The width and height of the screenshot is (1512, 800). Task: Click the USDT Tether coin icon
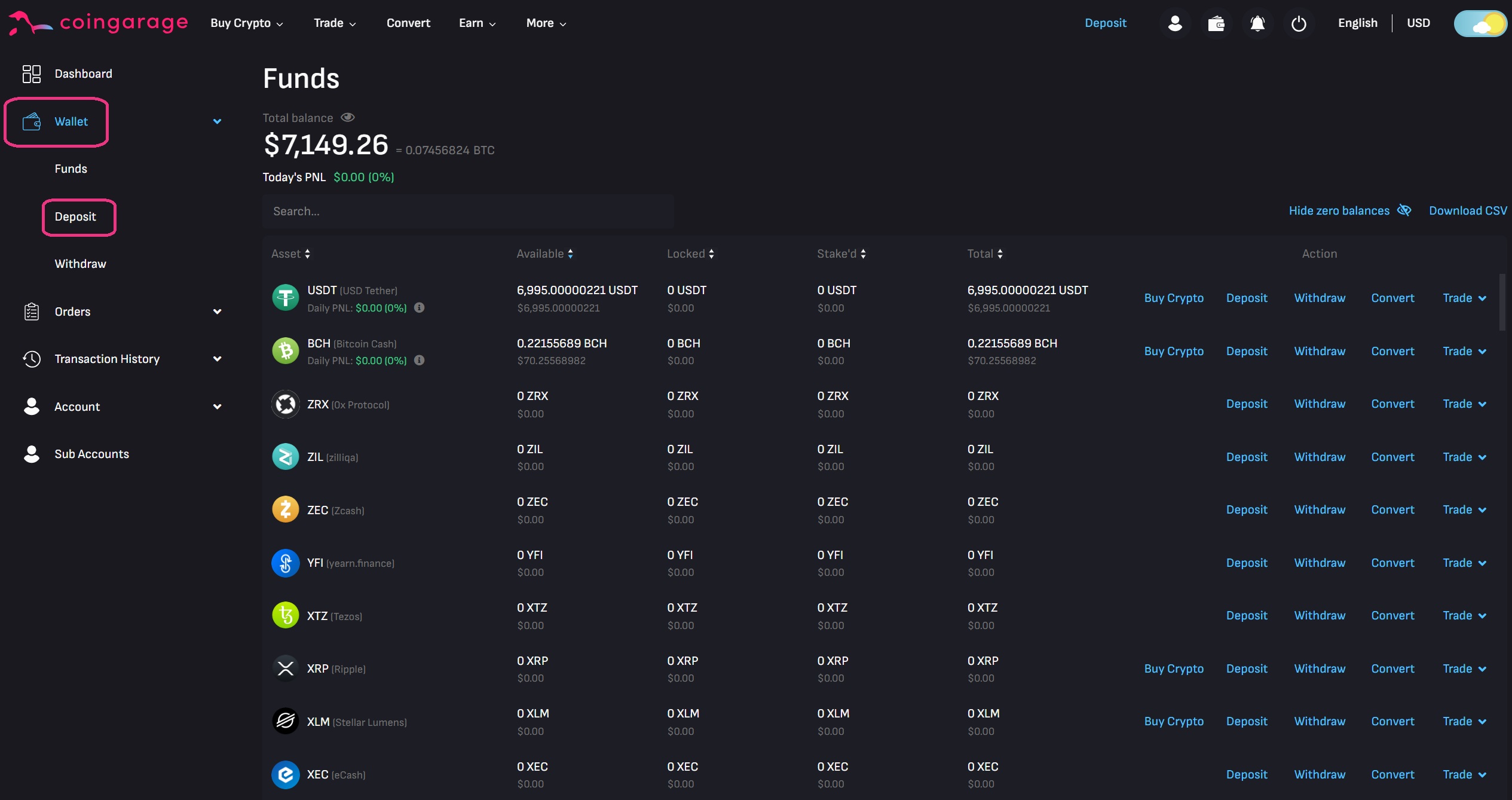pos(286,297)
